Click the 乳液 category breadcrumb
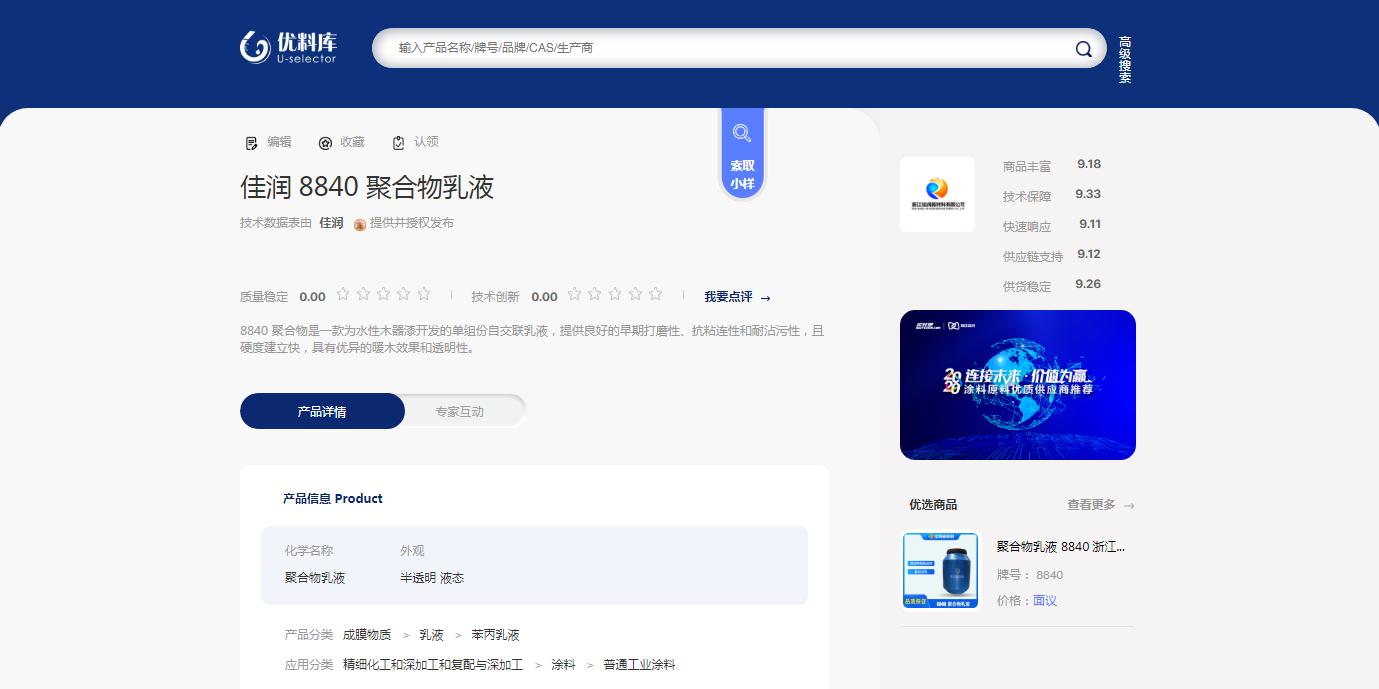Image resolution: width=1379 pixels, height=689 pixels. tap(431, 635)
